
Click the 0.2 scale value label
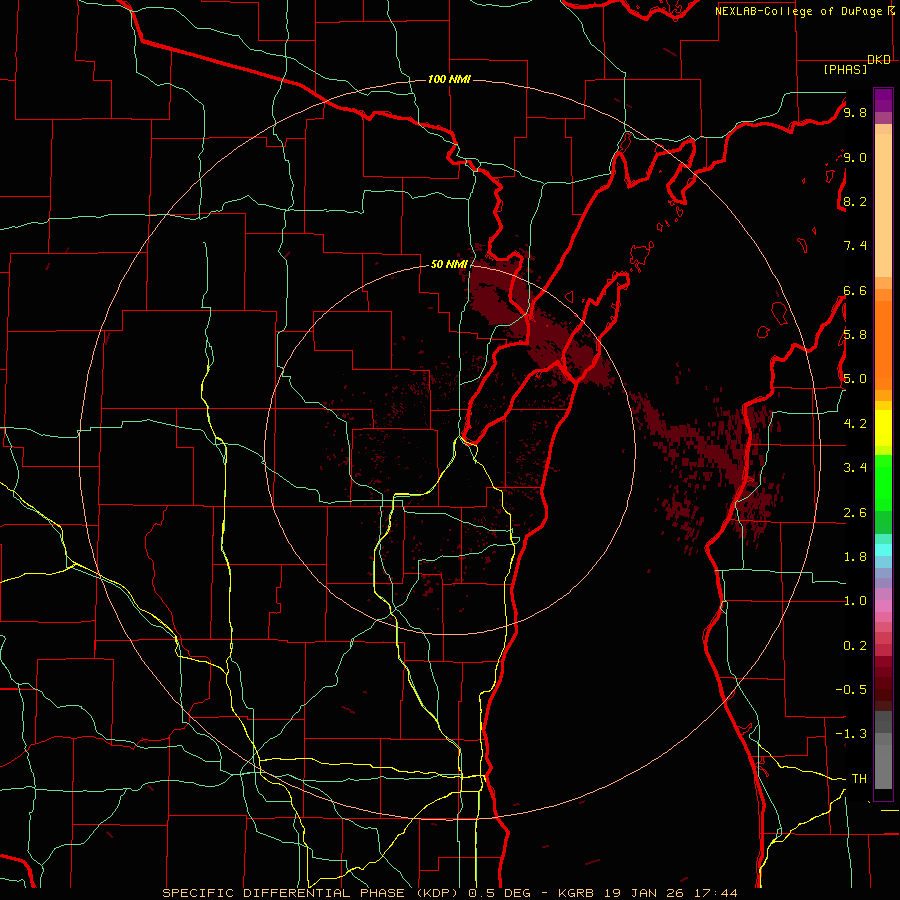point(855,646)
